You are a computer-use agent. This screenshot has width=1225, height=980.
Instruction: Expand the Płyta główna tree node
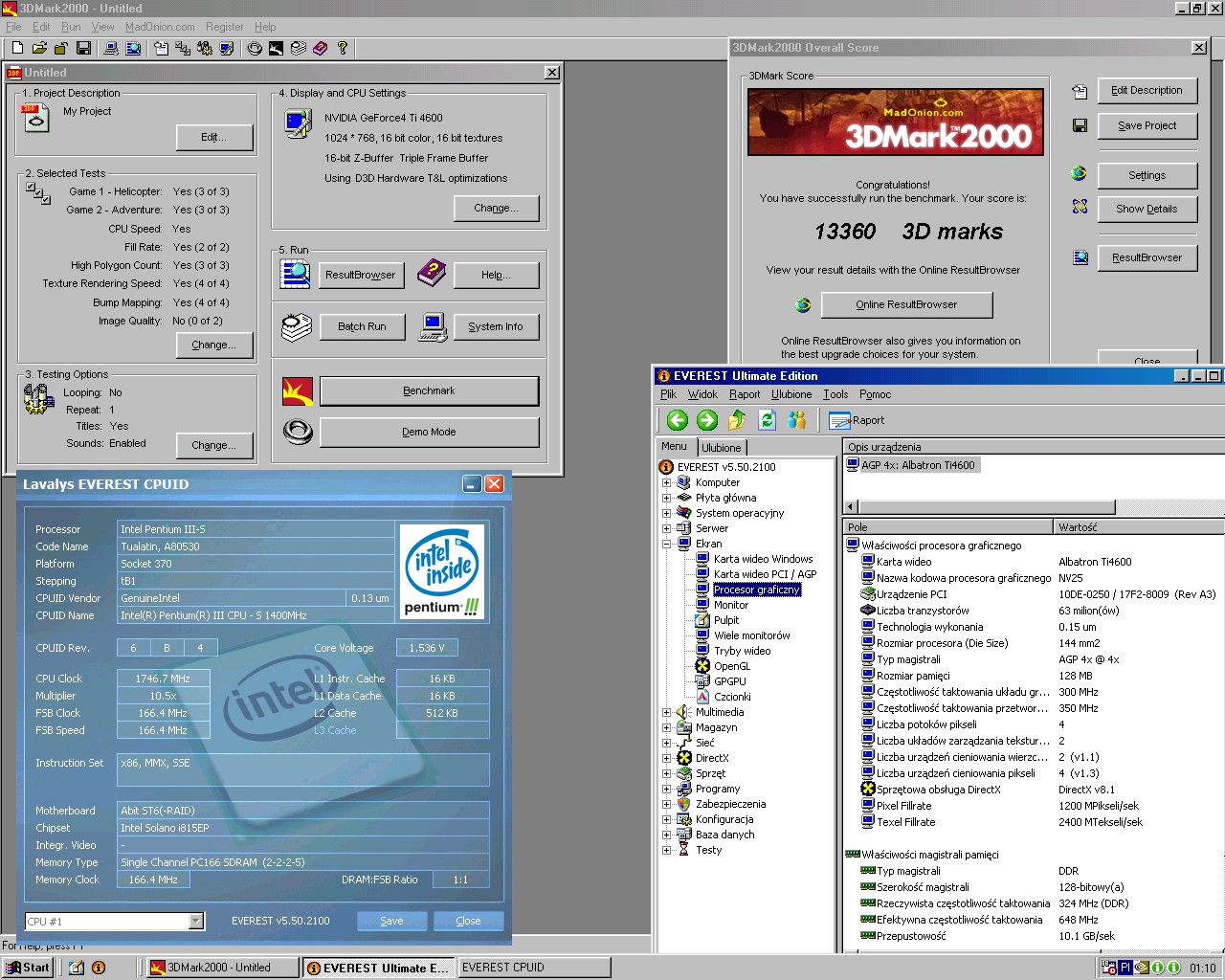(666, 498)
